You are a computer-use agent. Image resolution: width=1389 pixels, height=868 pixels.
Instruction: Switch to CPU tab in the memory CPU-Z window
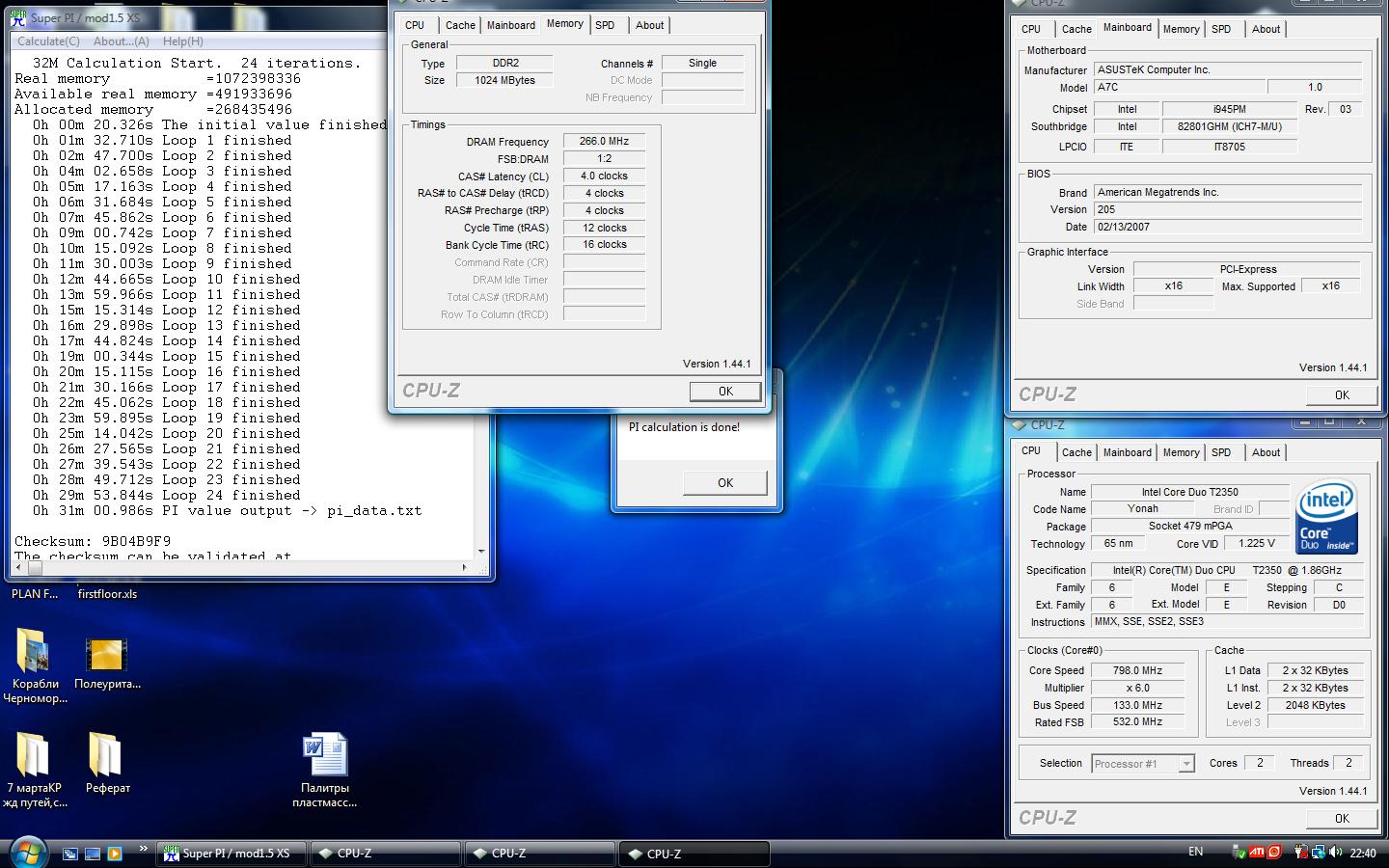pyautogui.click(x=415, y=25)
